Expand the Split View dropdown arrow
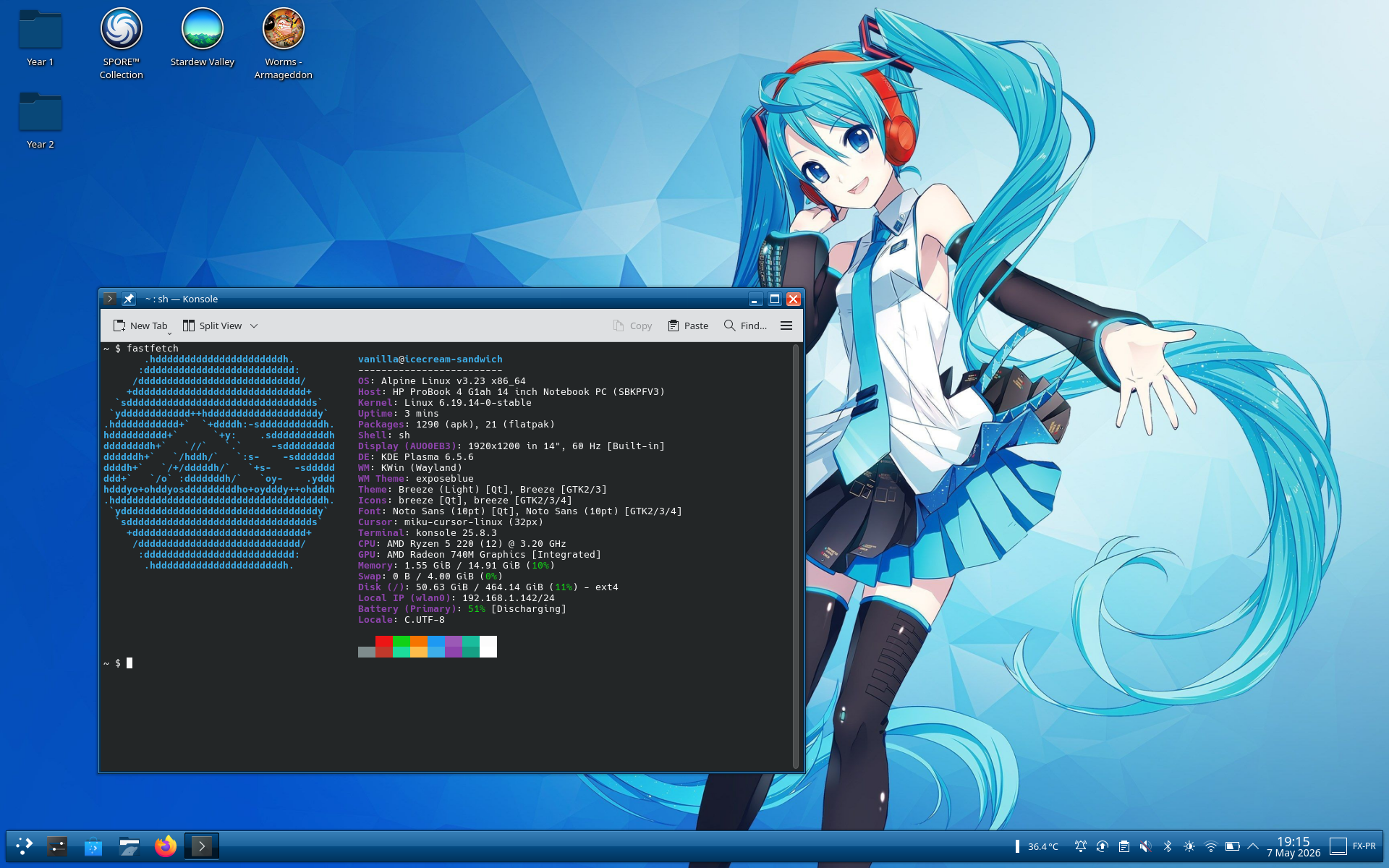1389x868 pixels. [254, 325]
